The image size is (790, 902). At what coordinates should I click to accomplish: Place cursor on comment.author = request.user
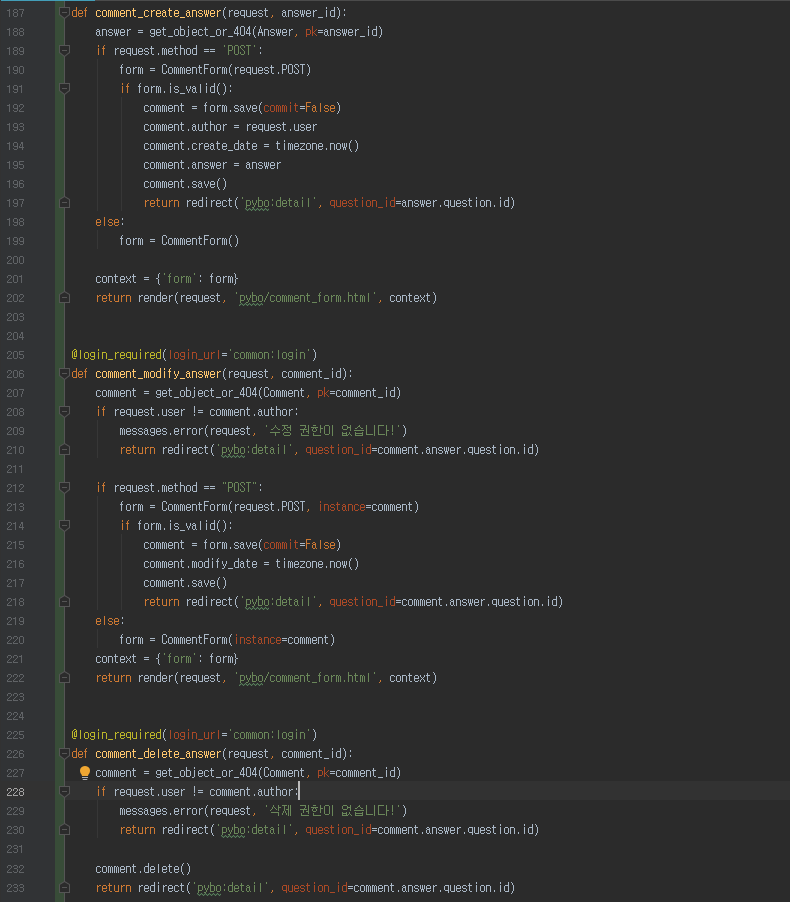[x=230, y=127]
